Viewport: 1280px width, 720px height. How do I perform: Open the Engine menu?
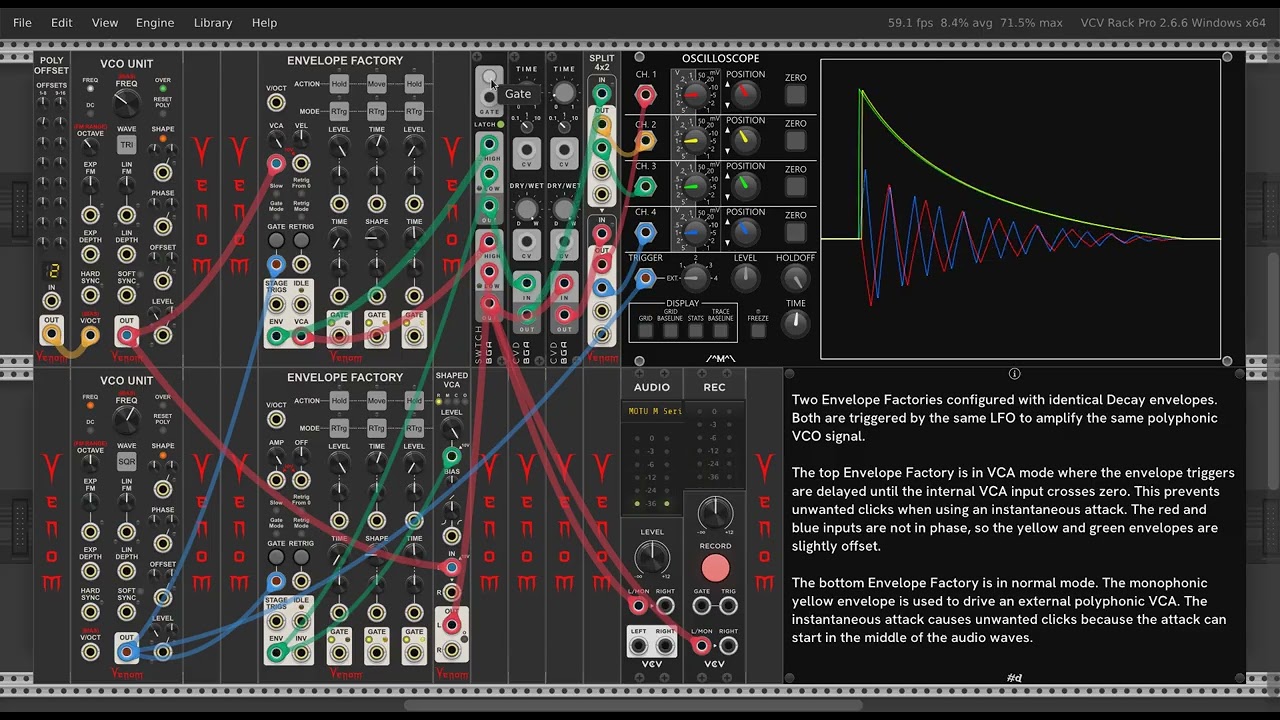tap(155, 22)
